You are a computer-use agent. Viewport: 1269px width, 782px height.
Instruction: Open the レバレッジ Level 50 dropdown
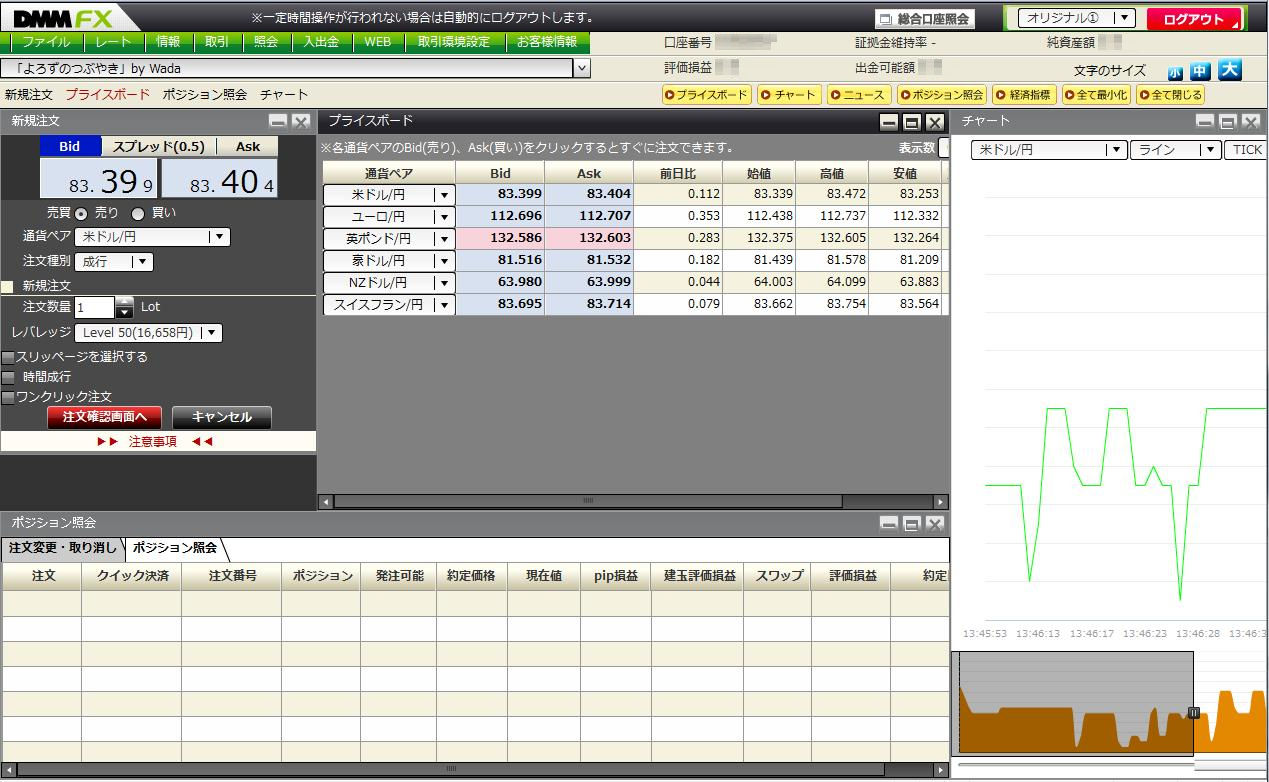coord(148,332)
